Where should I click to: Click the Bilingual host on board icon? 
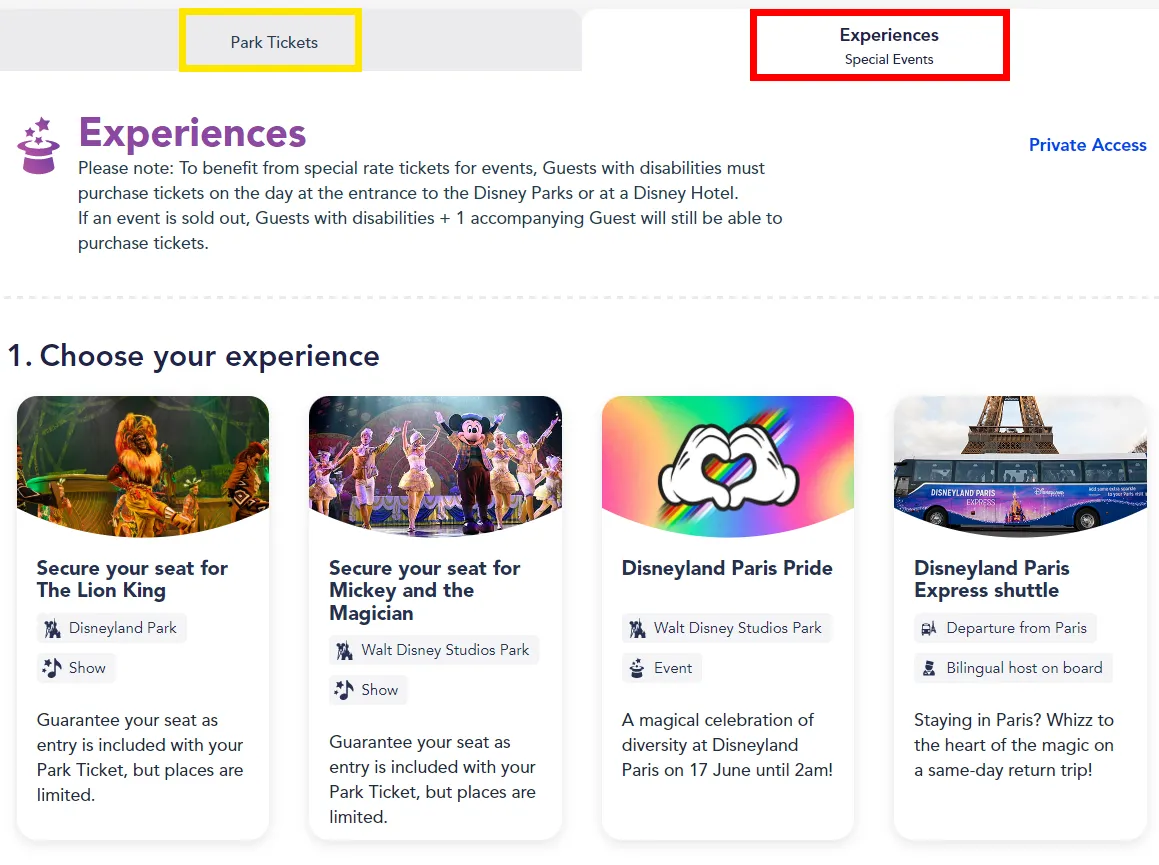point(929,668)
